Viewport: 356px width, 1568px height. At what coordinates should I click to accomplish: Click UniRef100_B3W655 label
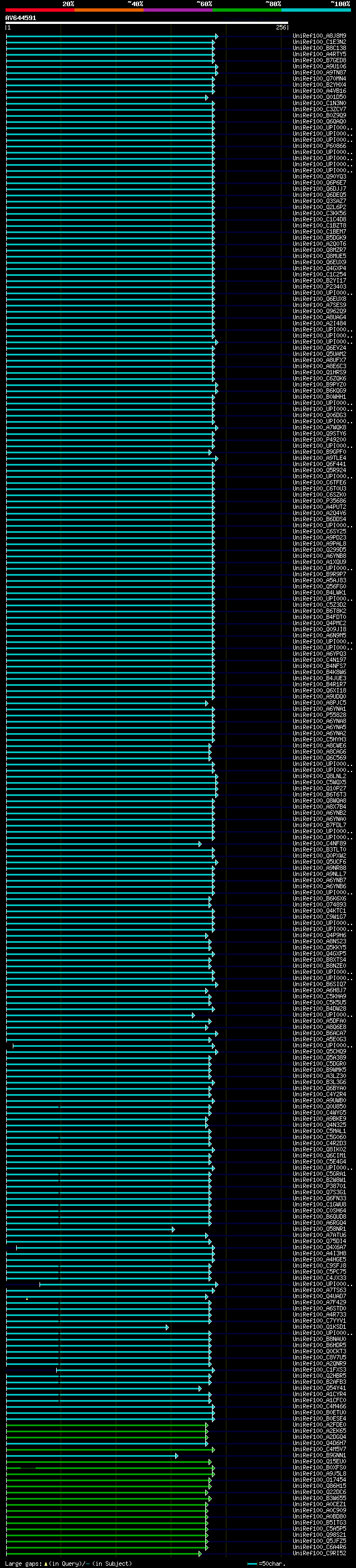(319, 1498)
